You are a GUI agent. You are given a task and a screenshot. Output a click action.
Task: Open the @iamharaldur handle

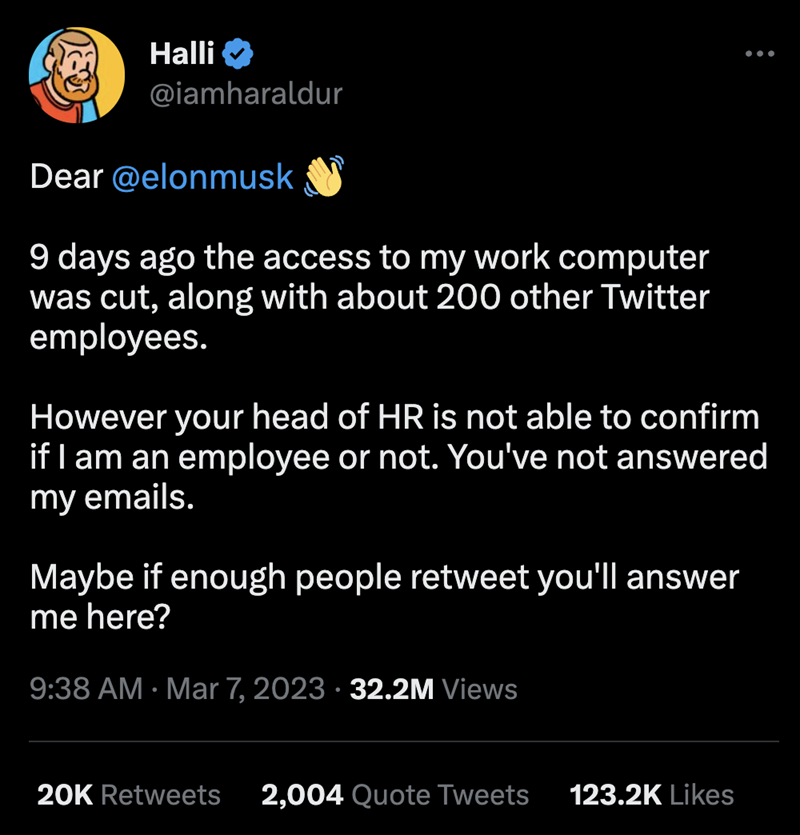[245, 94]
